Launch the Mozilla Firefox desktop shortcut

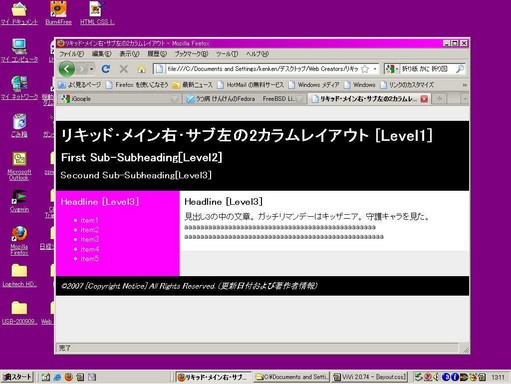[19, 241]
